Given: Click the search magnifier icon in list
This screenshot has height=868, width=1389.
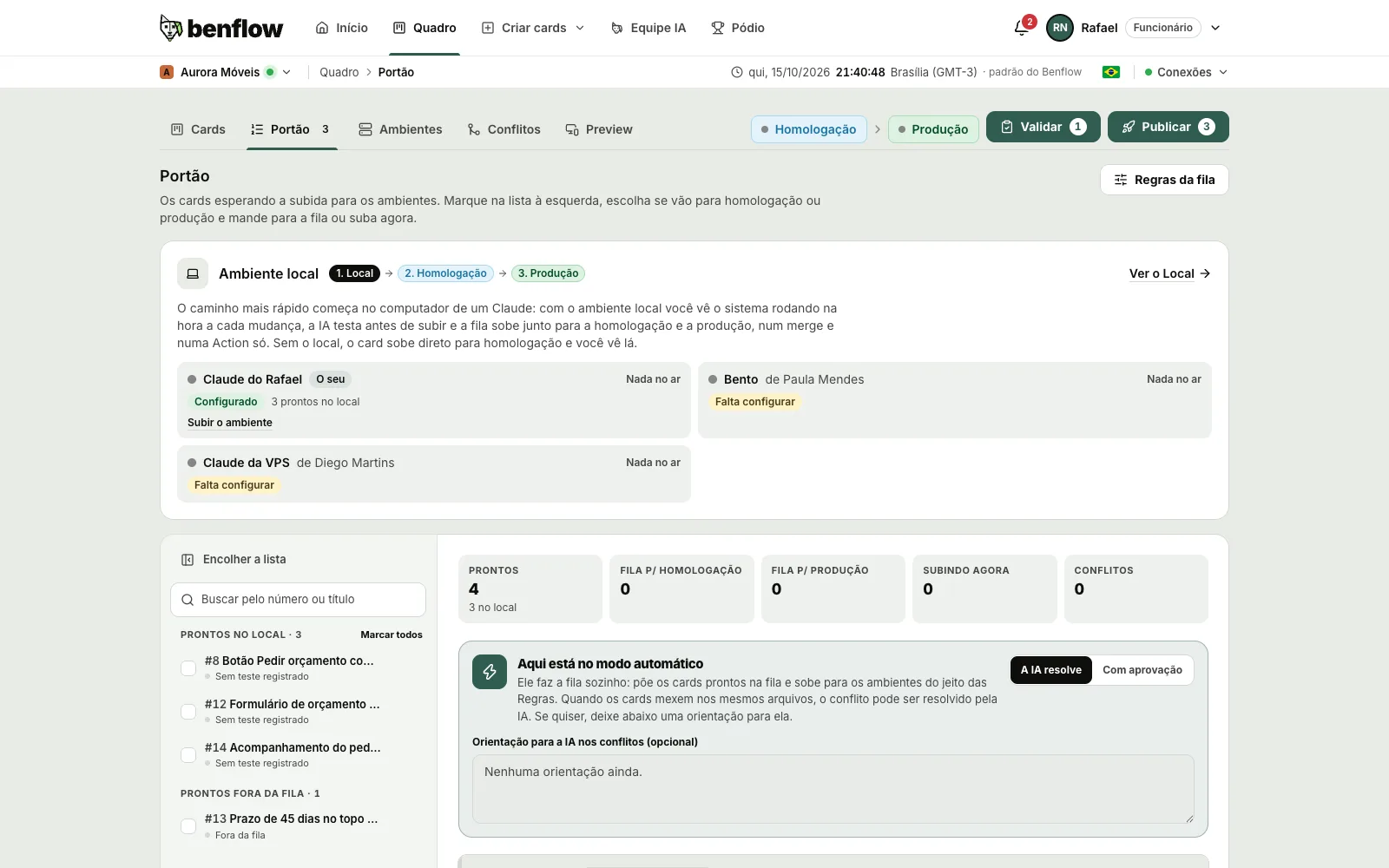Looking at the screenshot, I should (x=188, y=600).
